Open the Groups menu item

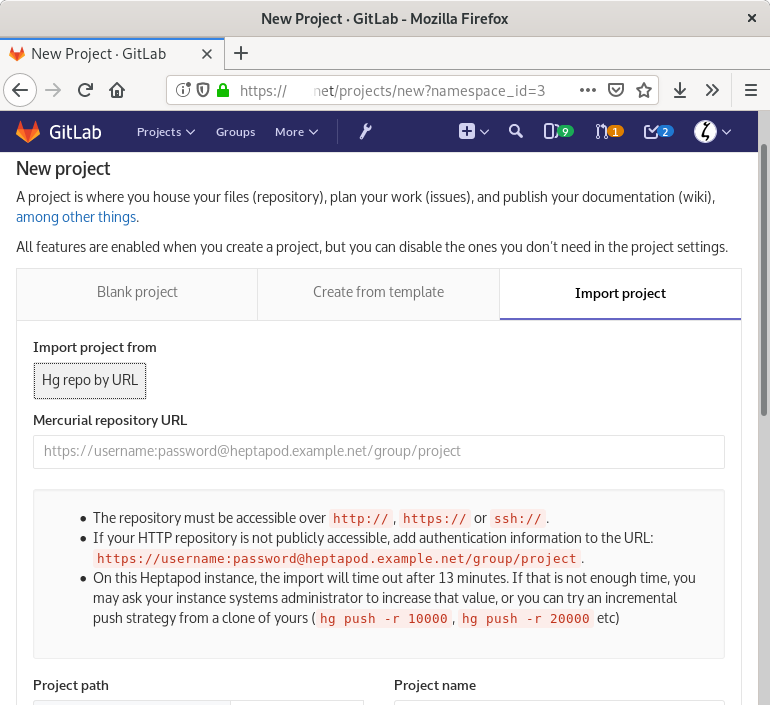[235, 132]
